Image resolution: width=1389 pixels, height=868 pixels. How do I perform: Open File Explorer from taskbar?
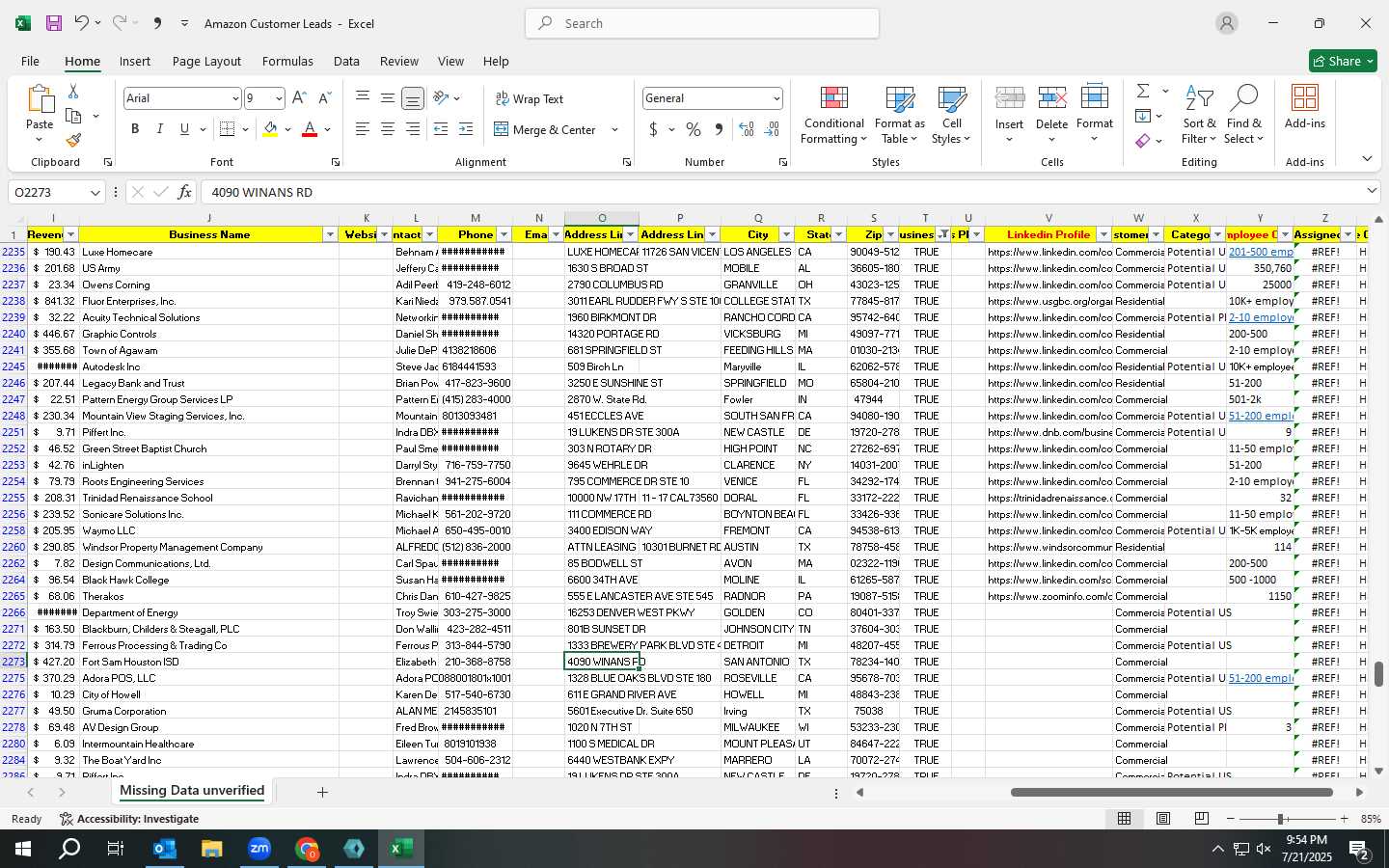point(211,849)
